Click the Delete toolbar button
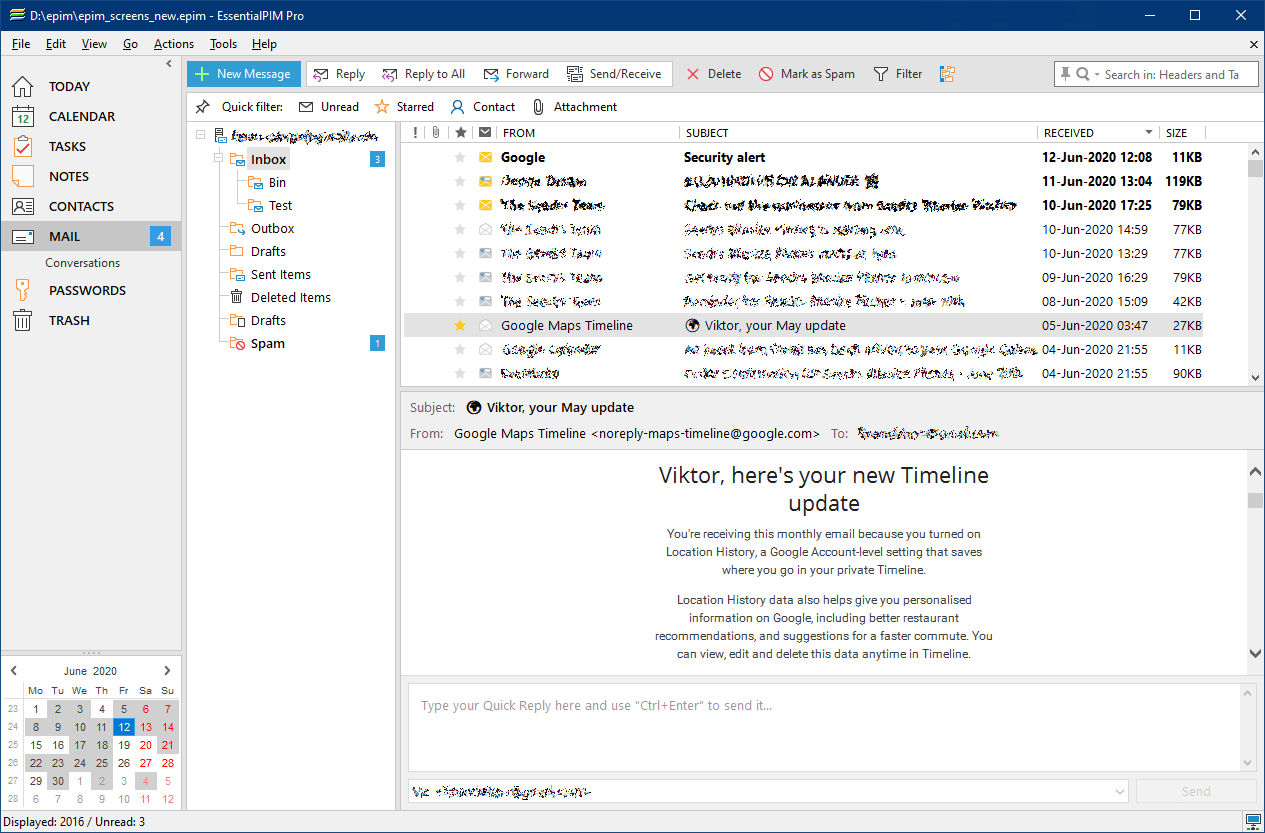1265x833 pixels. coord(714,74)
